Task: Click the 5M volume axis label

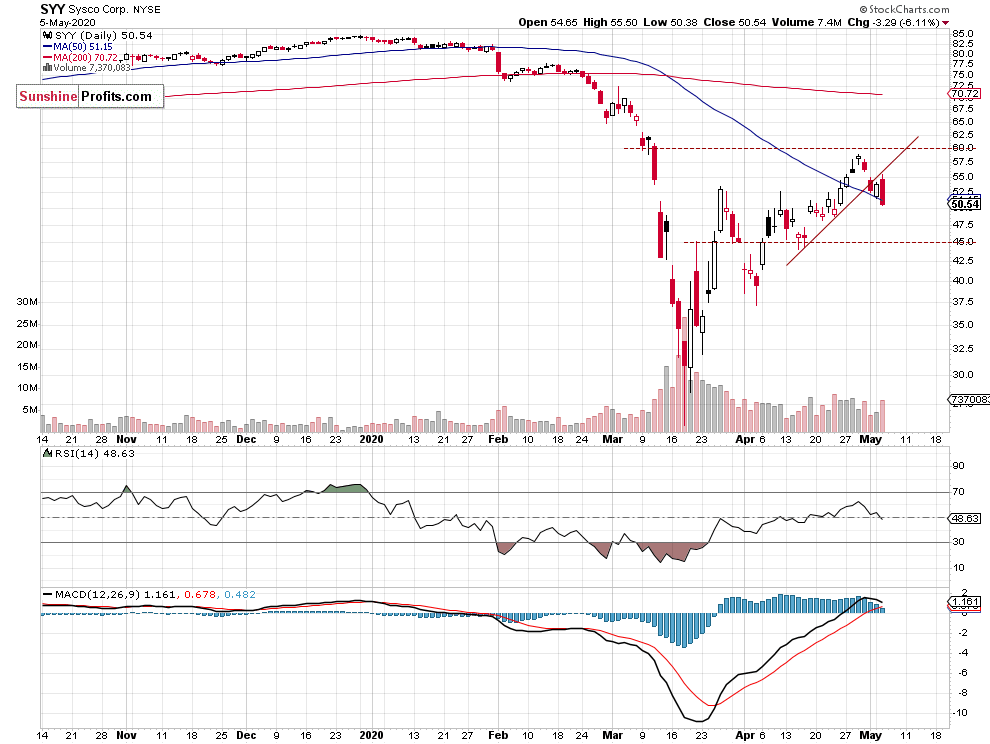Action: pos(30,410)
